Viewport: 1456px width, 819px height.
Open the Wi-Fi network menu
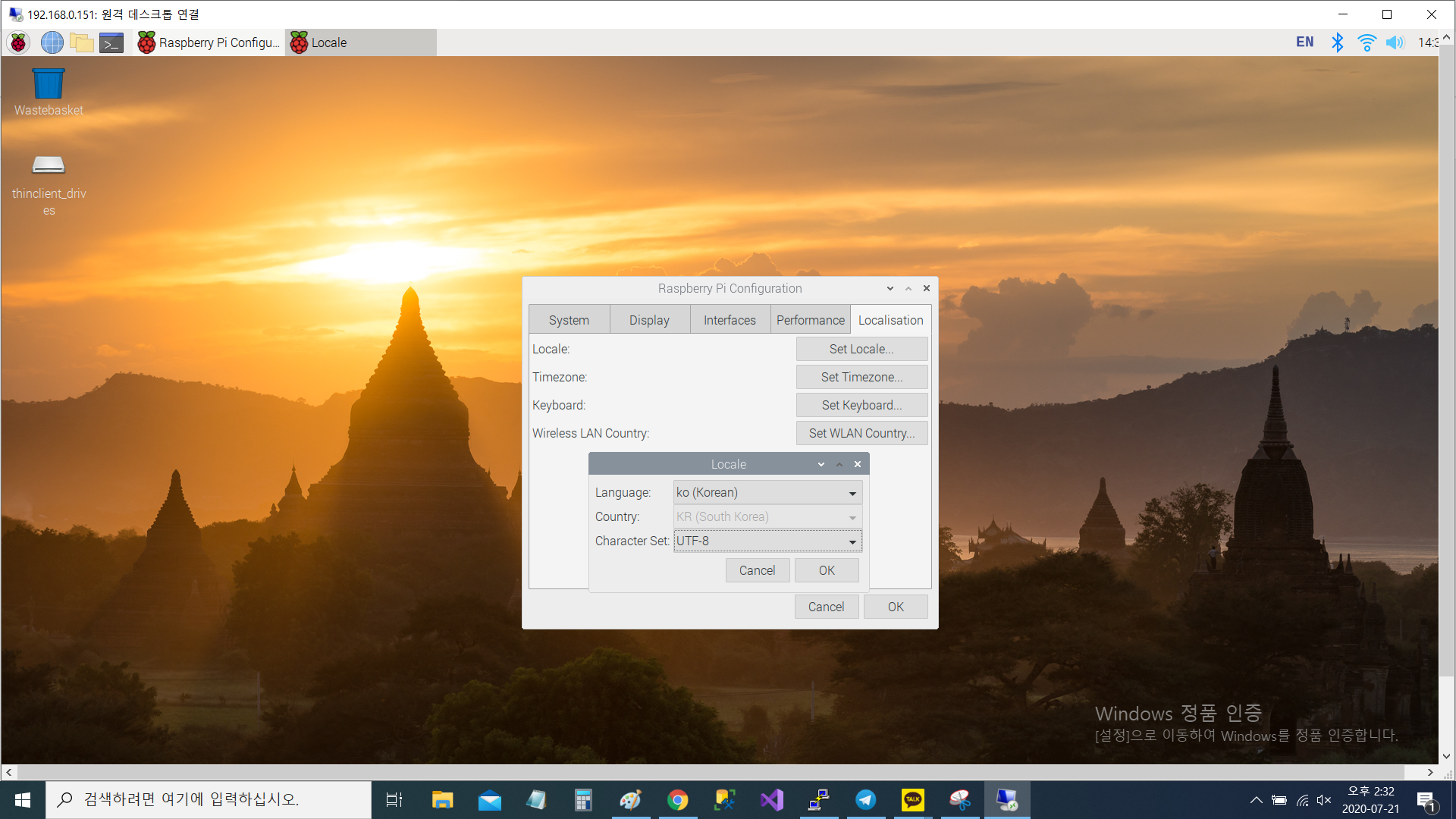click(1367, 42)
